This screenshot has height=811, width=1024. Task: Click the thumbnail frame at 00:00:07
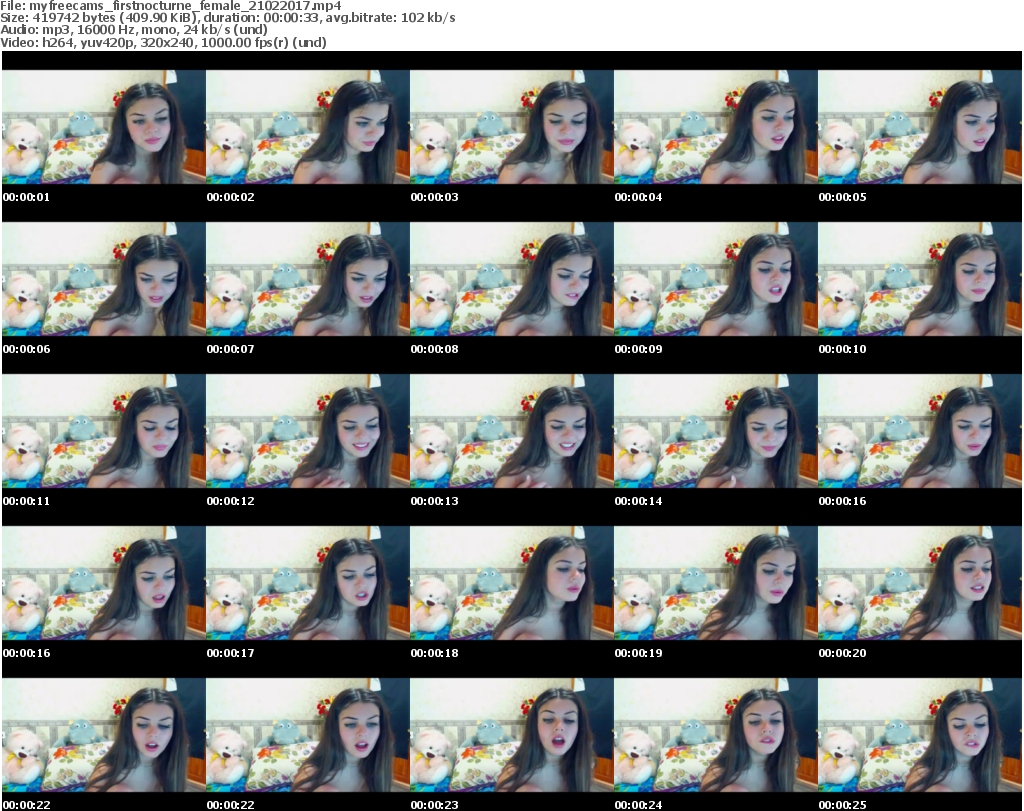click(308, 279)
